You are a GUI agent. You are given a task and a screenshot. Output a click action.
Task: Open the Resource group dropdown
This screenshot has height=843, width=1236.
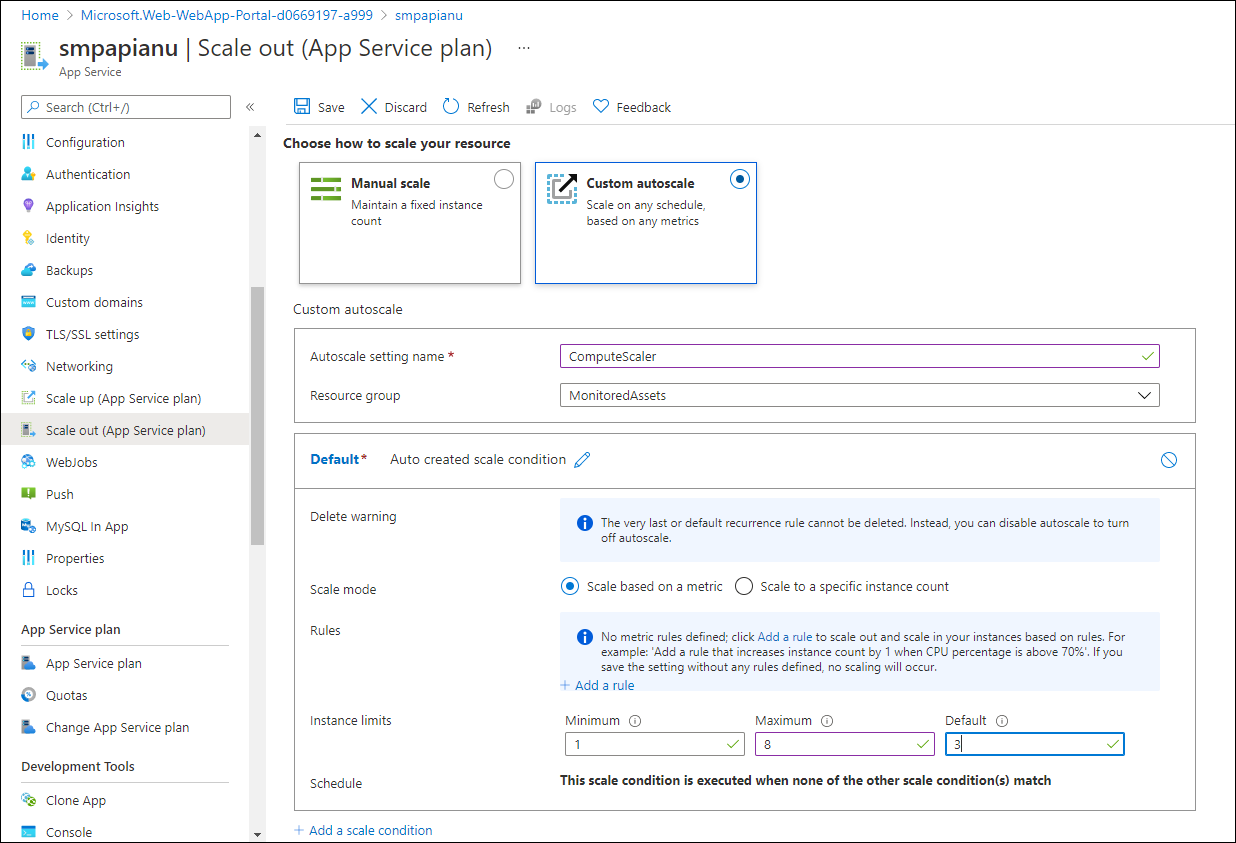(1144, 394)
